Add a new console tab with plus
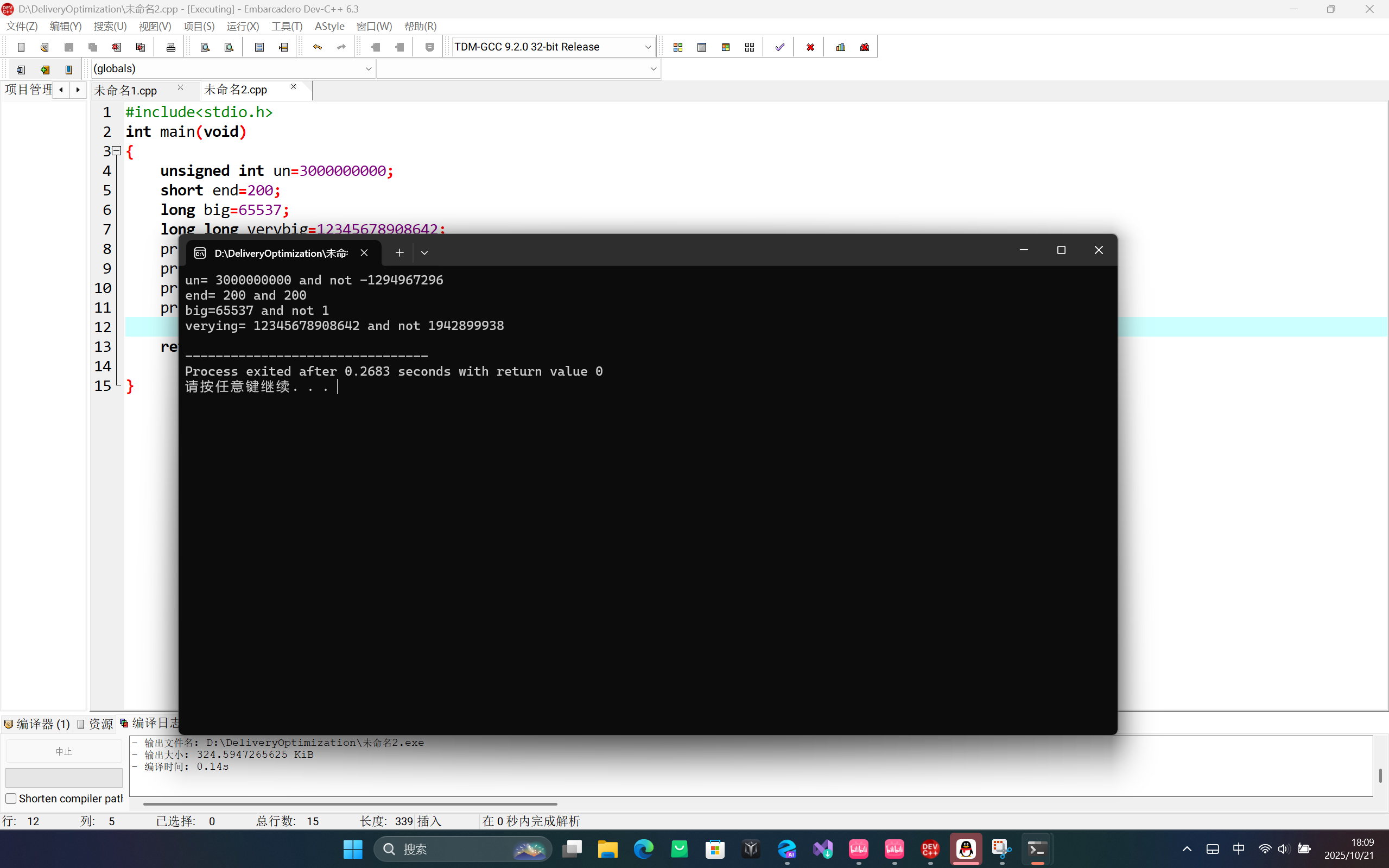The image size is (1389, 868). point(399,252)
